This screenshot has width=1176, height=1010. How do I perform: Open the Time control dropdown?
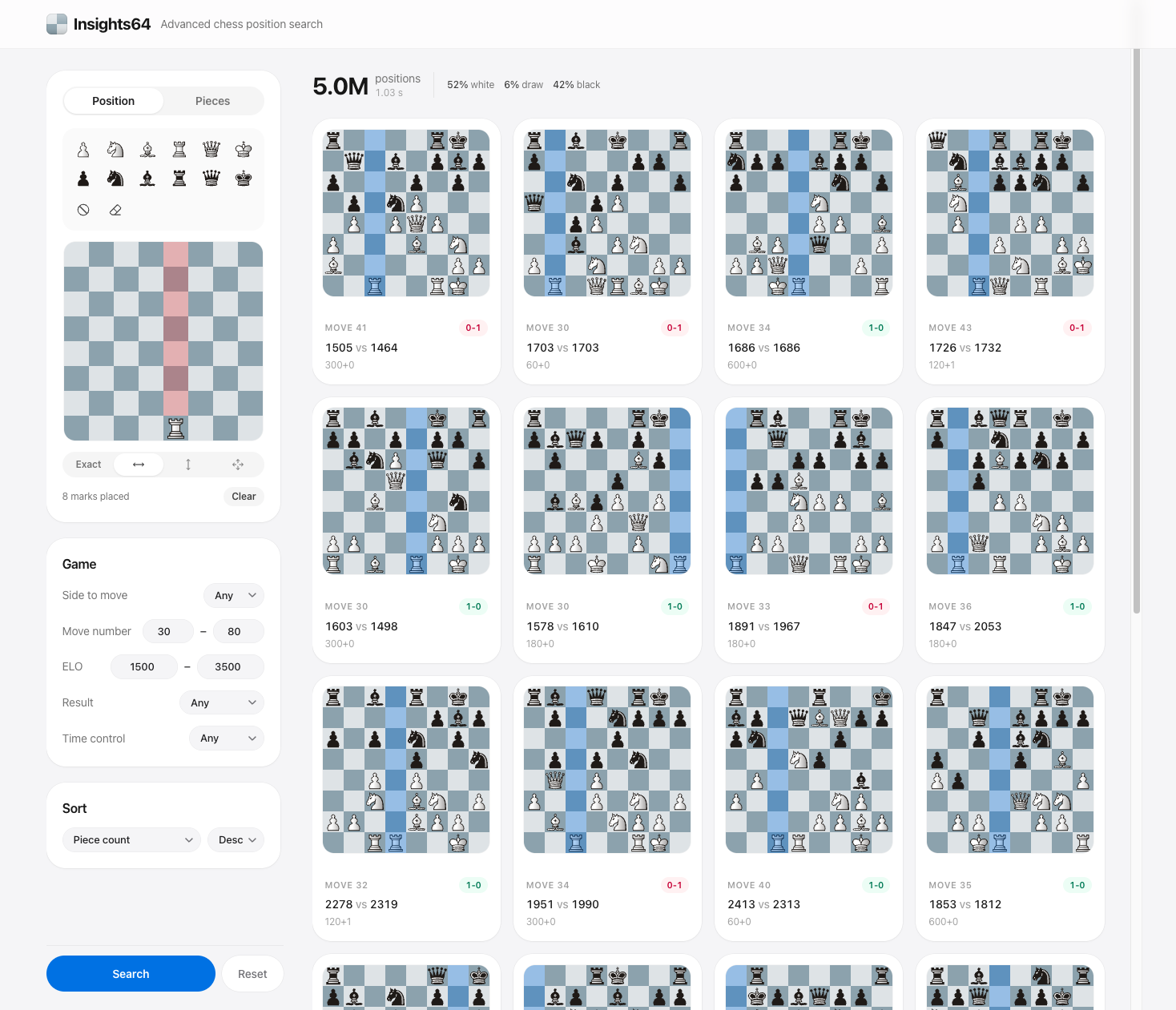(227, 738)
